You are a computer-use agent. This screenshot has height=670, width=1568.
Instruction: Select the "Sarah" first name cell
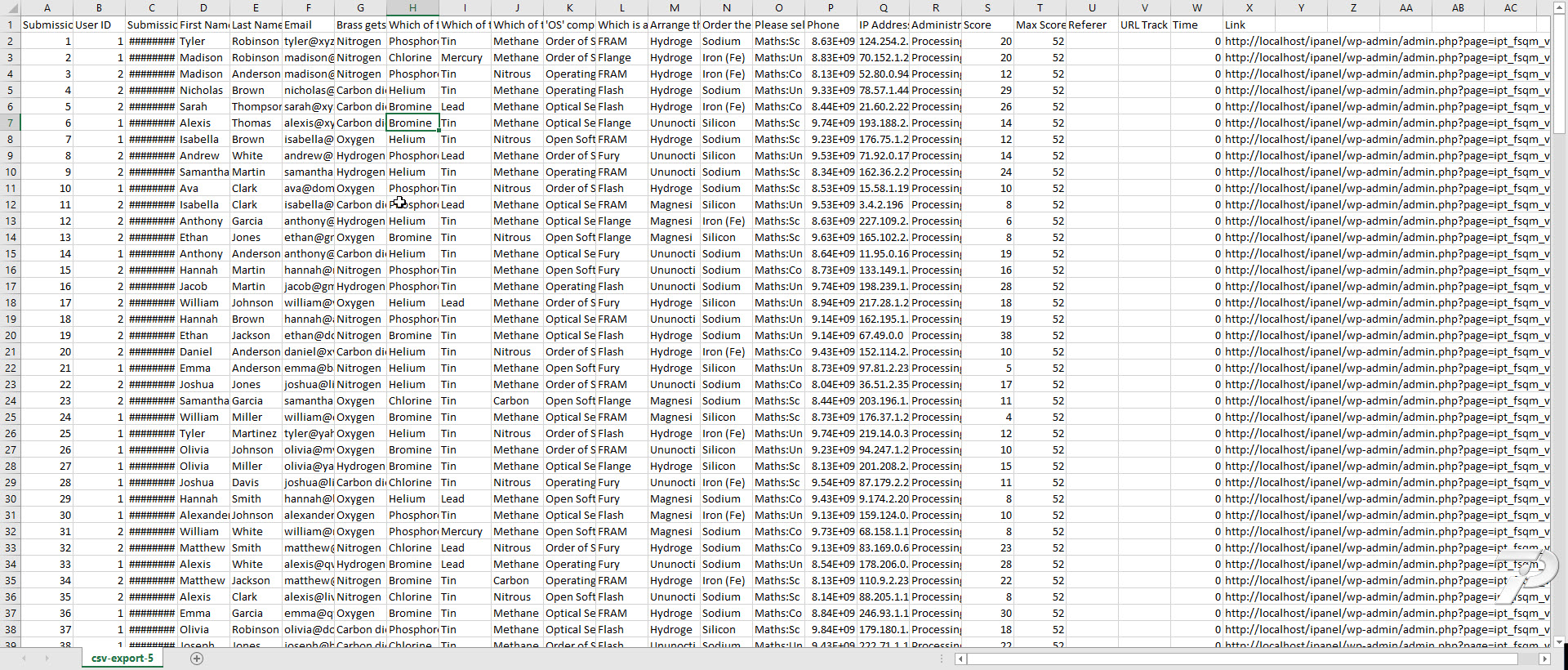pyautogui.click(x=203, y=106)
